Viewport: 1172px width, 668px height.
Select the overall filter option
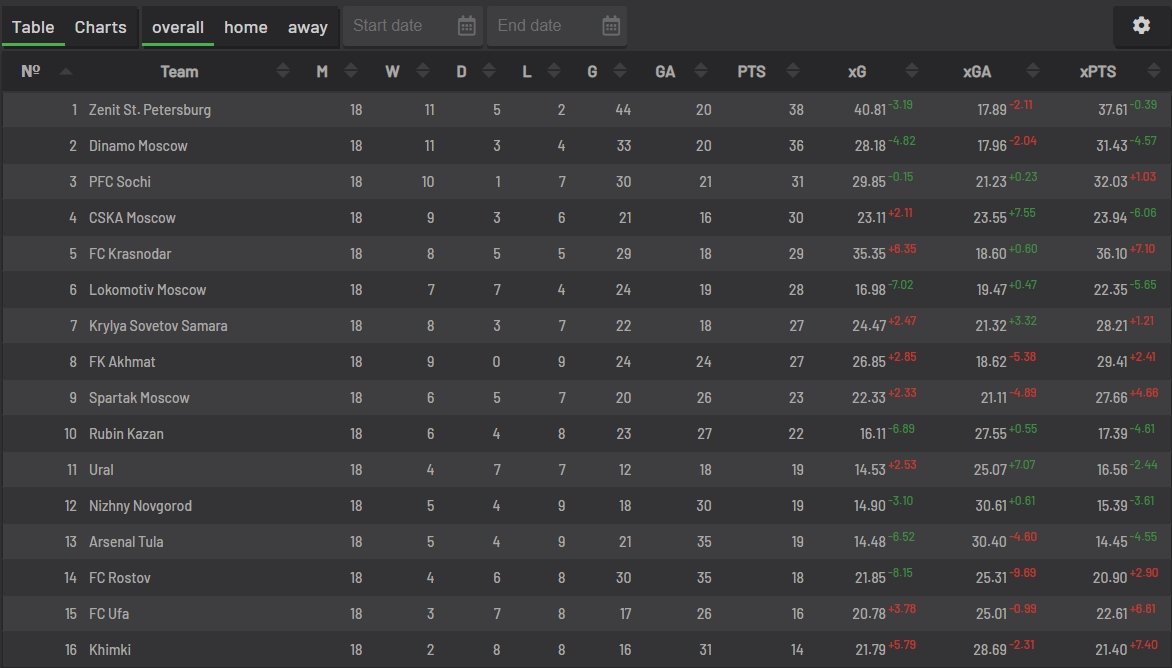[x=178, y=27]
